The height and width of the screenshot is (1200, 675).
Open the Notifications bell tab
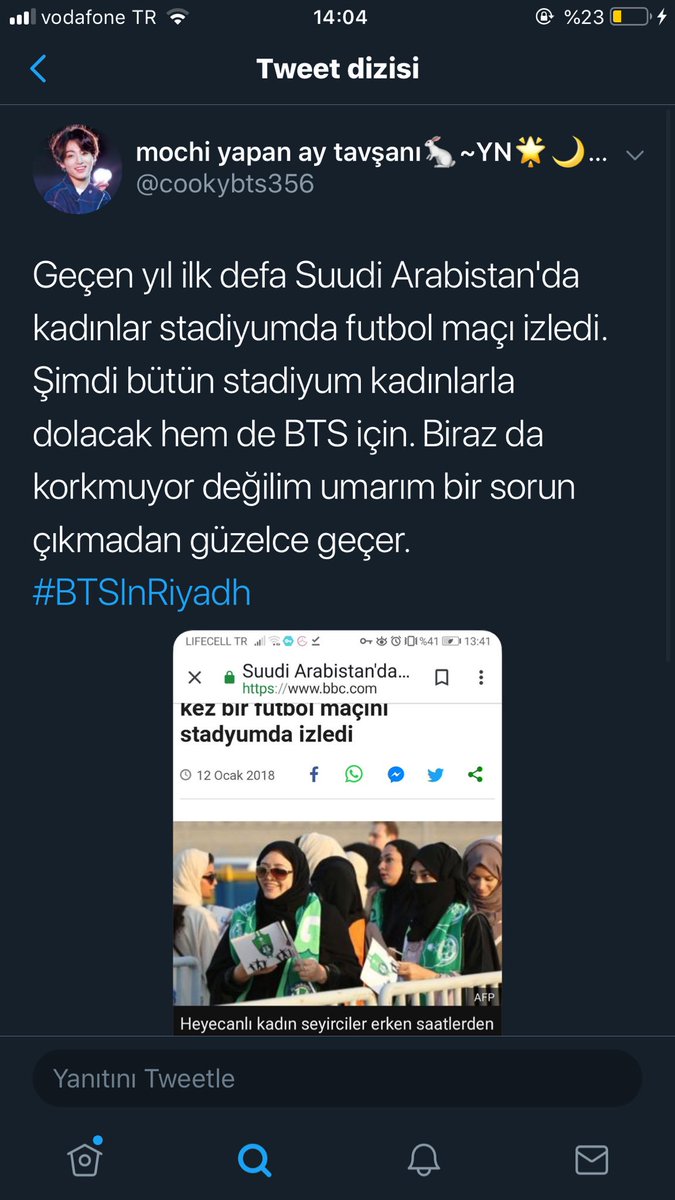tap(424, 1159)
